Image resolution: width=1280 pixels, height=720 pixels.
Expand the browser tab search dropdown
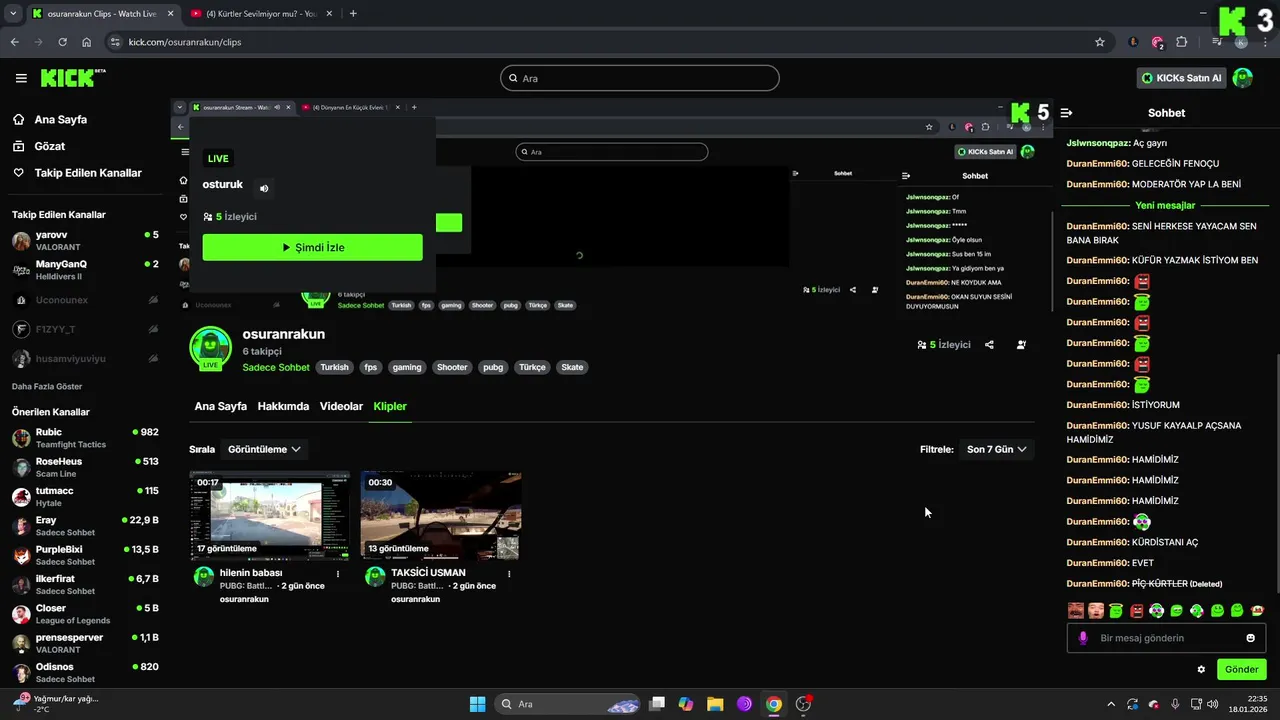[12, 14]
